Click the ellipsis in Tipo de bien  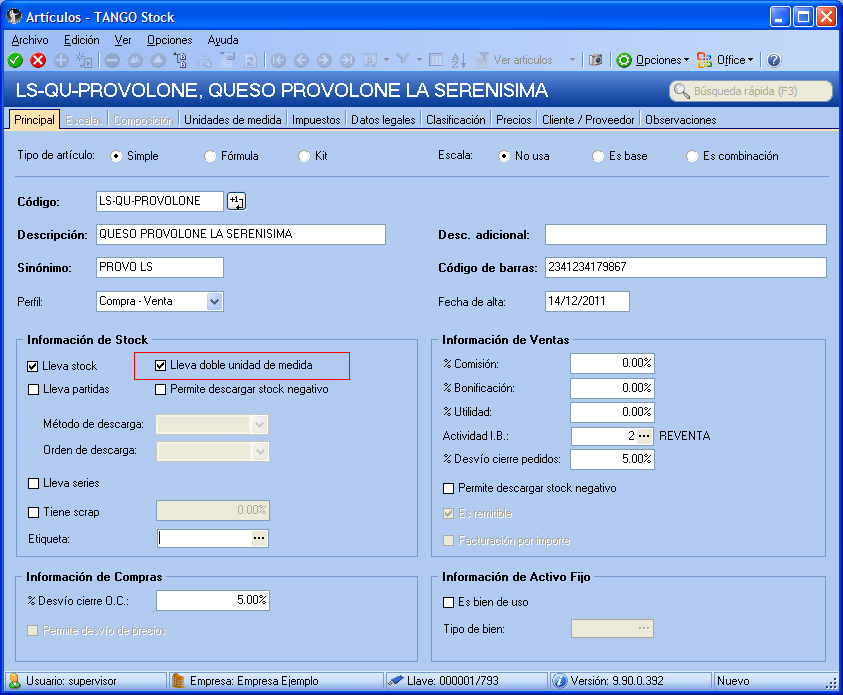pyautogui.click(x=644, y=628)
